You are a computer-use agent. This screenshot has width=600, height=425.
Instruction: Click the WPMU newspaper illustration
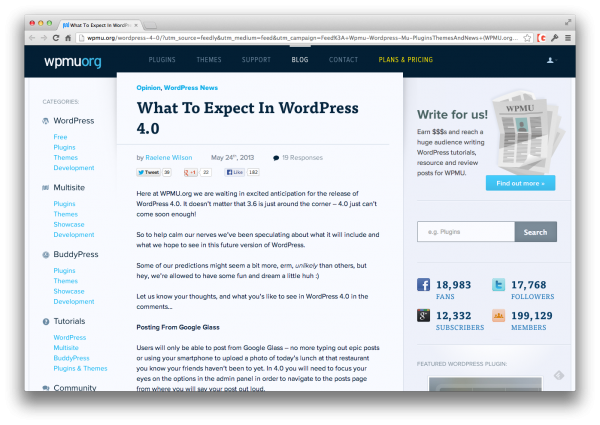click(526, 132)
